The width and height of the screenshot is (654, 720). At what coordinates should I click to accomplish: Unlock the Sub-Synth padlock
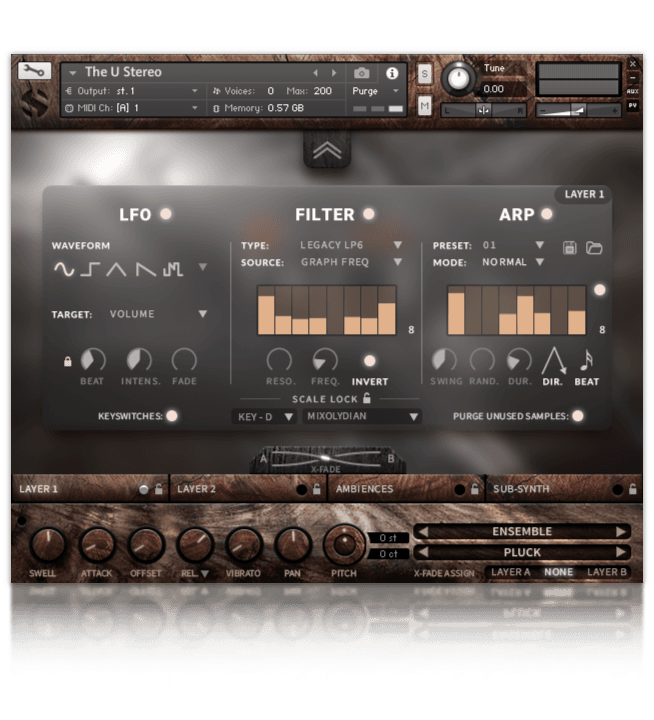(x=632, y=489)
